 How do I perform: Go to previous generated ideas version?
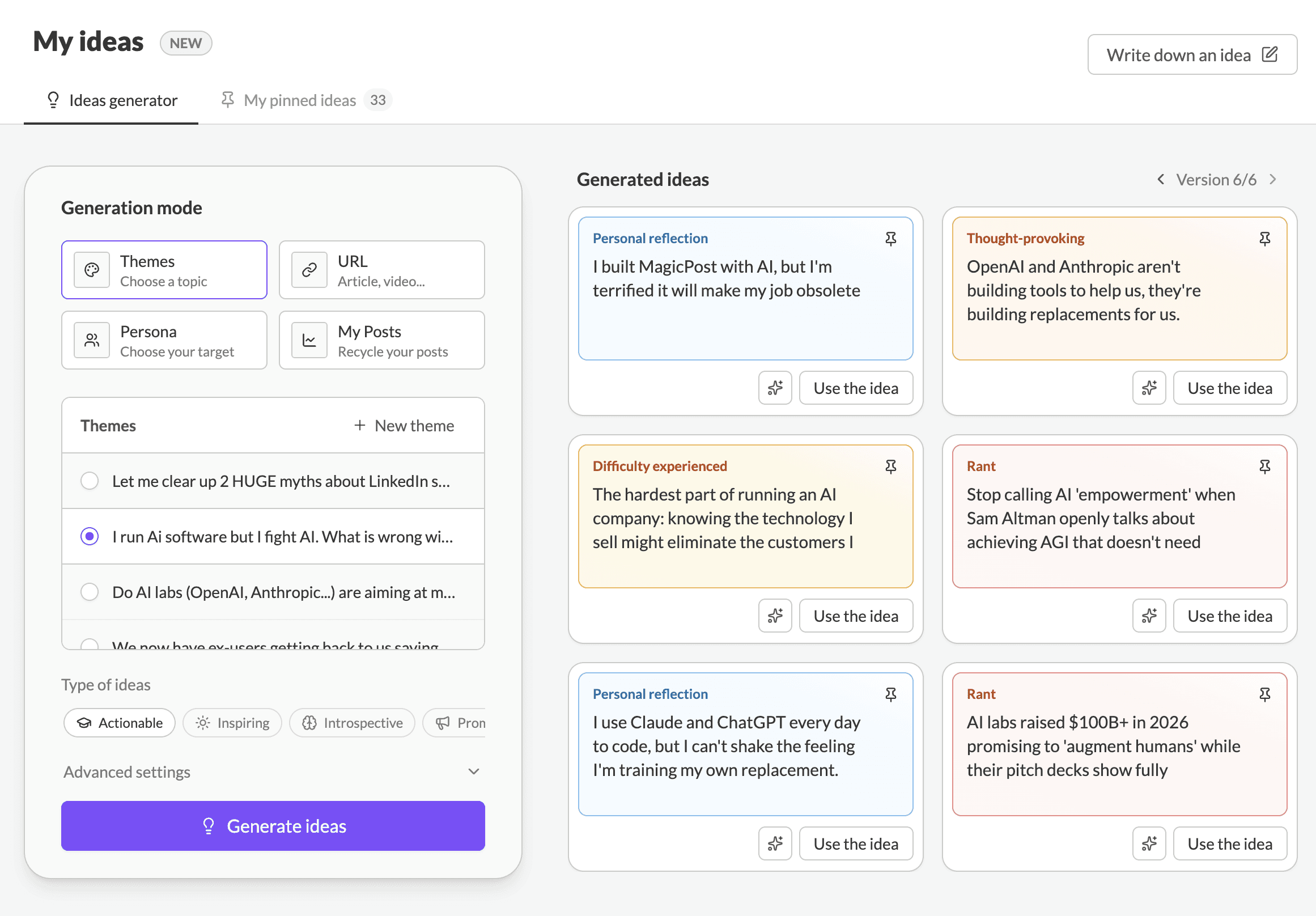click(x=1160, y=180)
